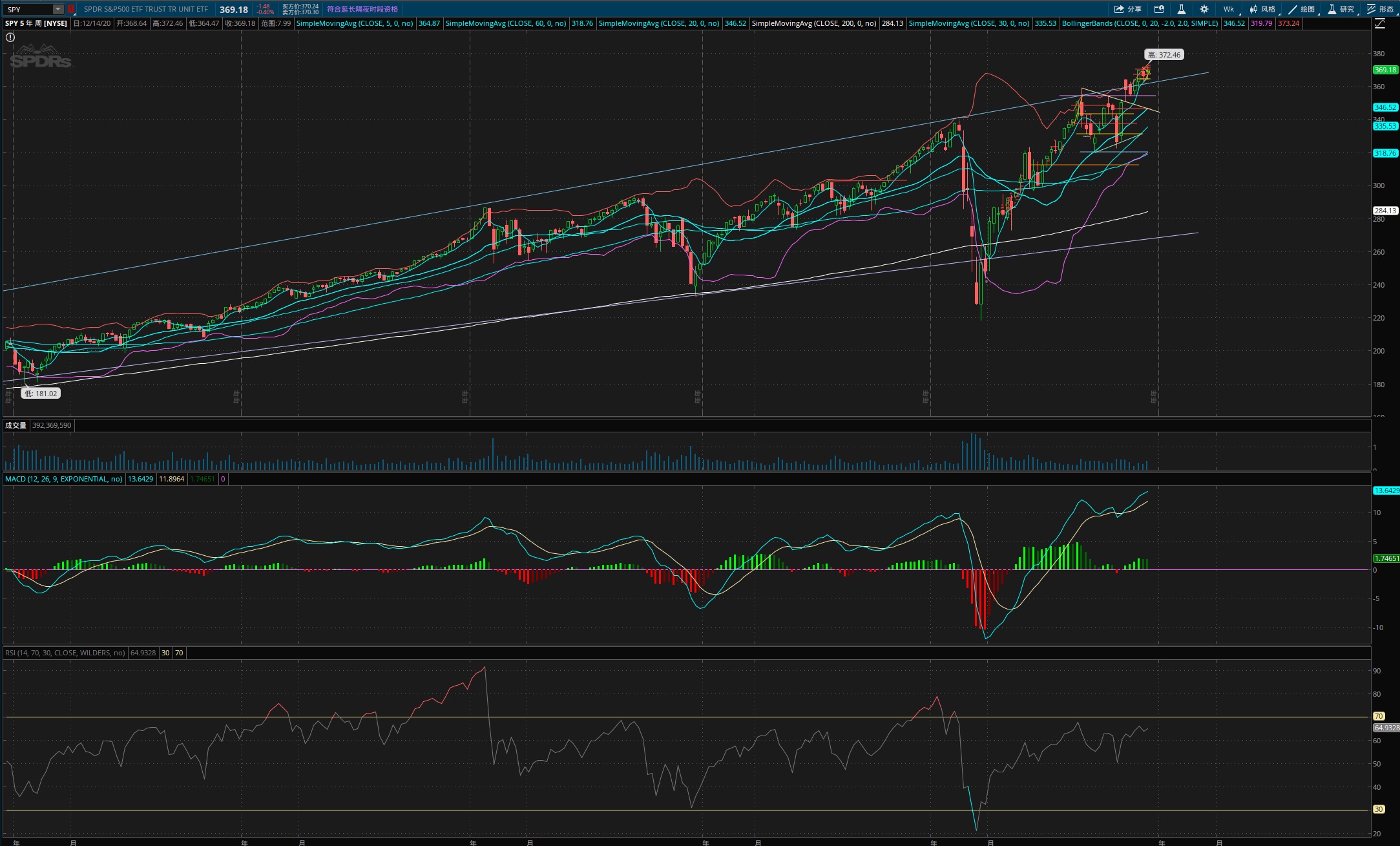Click the price-axis scale icon top right
This screenshot has width=1400, height=846.
click(x=1380, y=24)
